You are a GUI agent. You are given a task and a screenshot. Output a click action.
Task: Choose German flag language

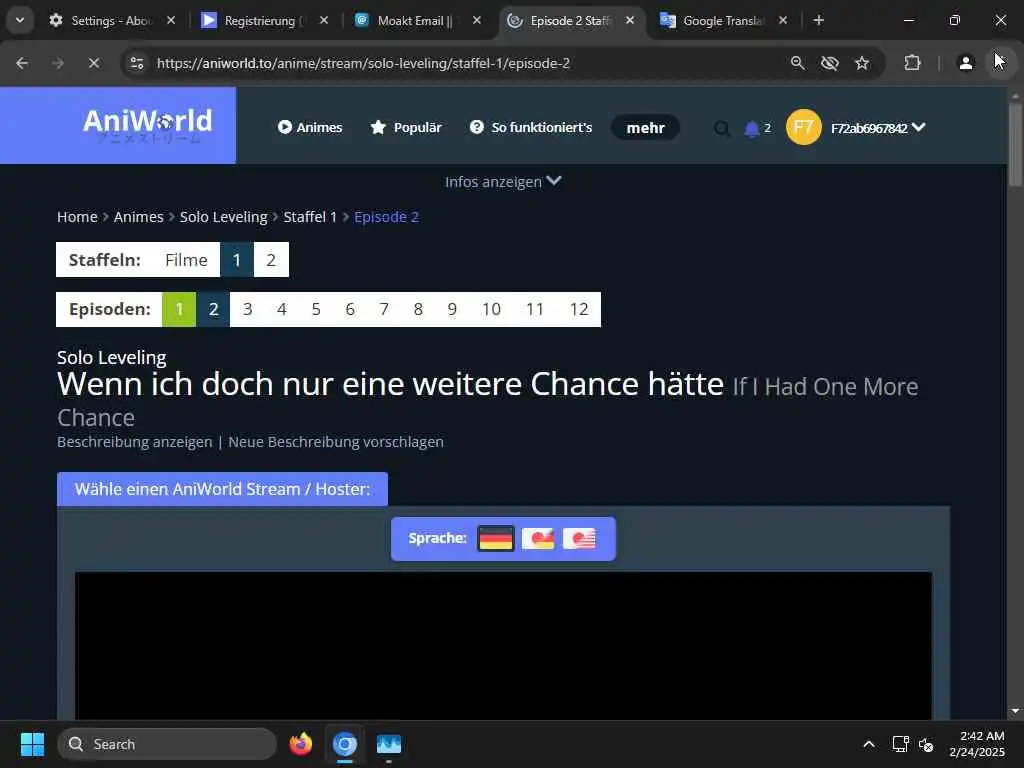[x=496, y=539]
